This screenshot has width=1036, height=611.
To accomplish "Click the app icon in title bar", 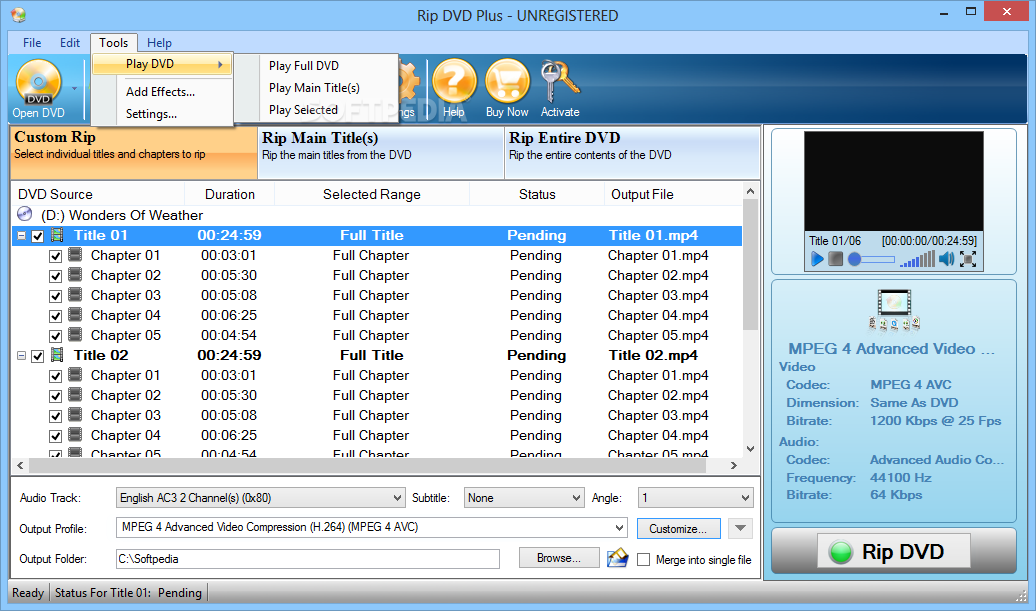I will tap(18, 15).
